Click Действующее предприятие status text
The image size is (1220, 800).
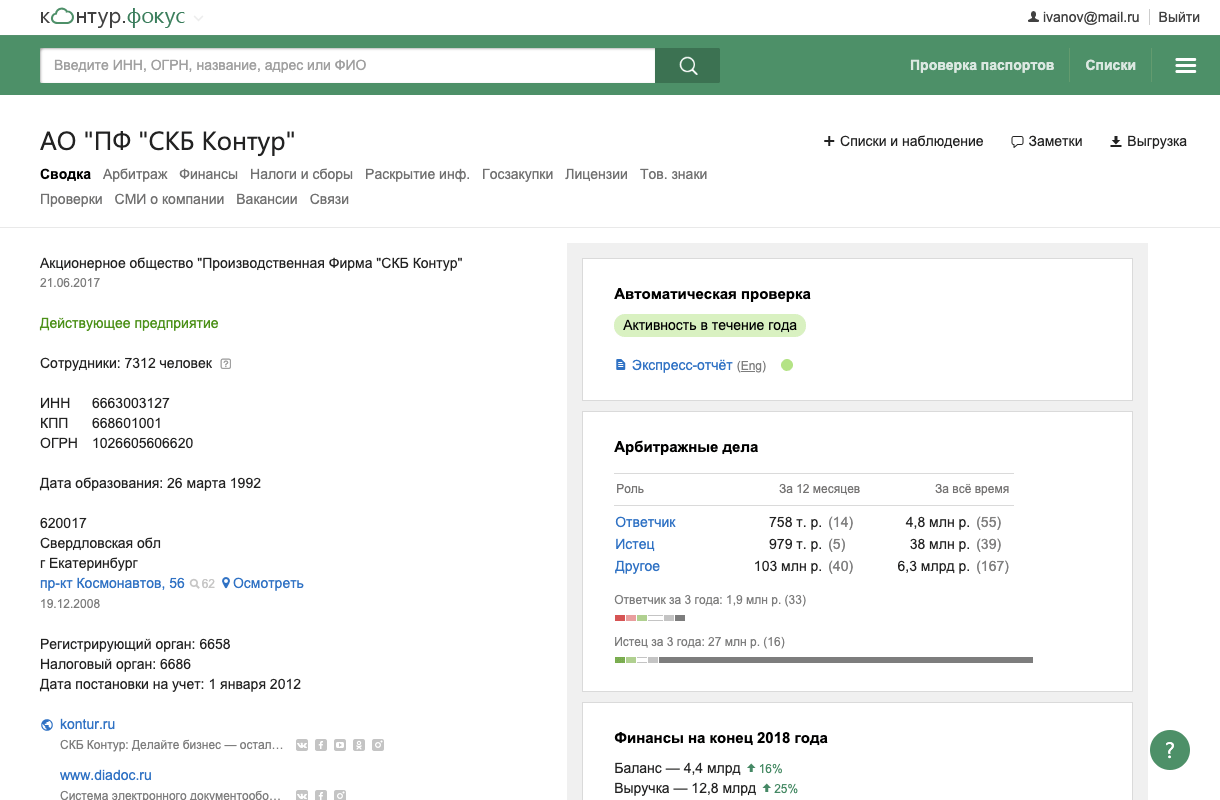(129, 323)
